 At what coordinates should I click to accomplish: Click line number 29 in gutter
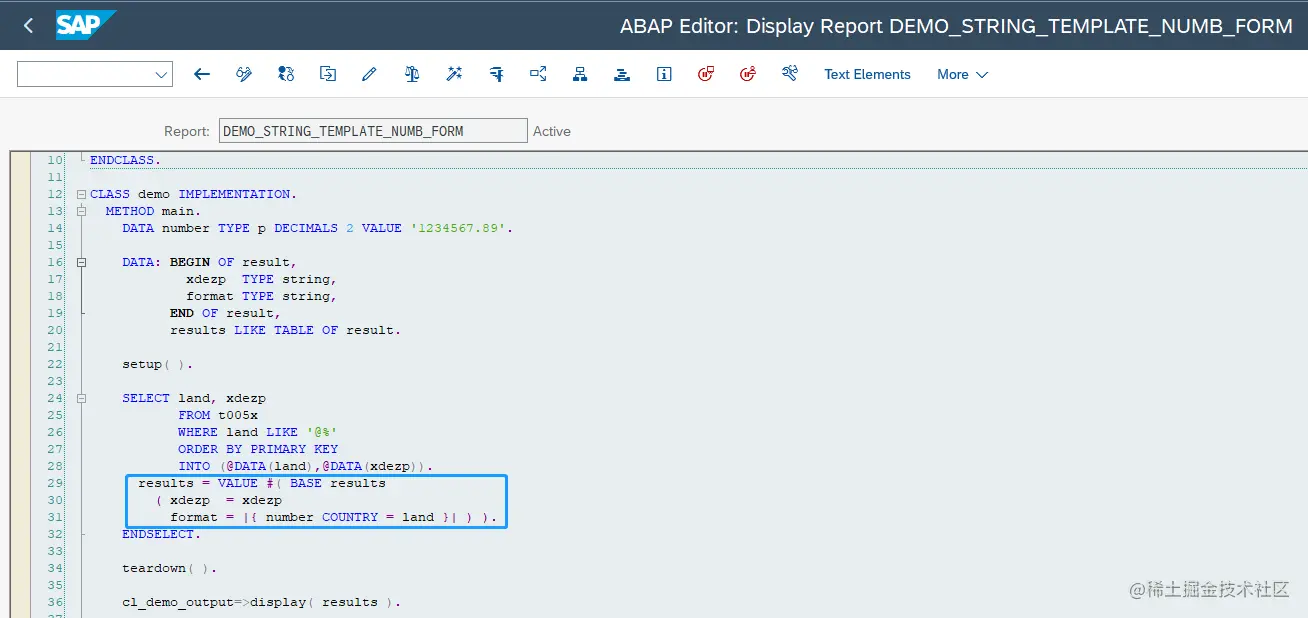click(x=54, y=483)
